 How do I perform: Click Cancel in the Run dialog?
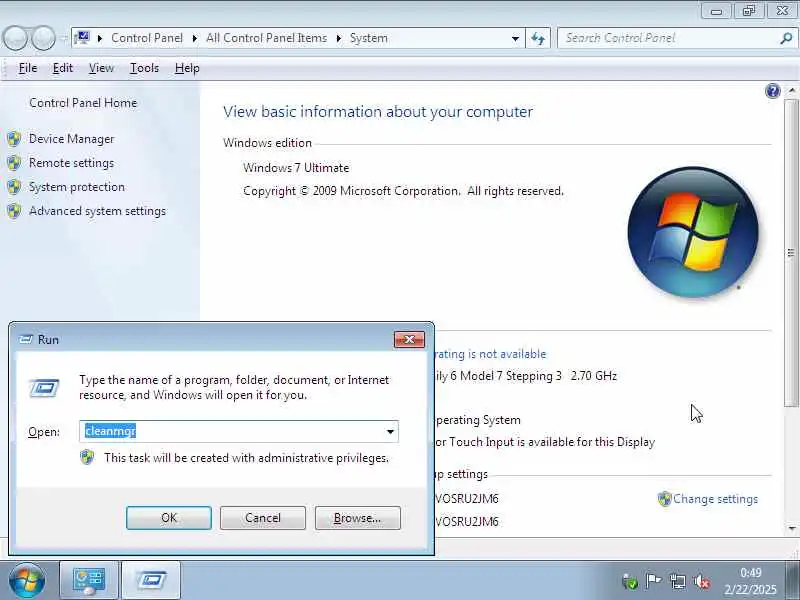tap(263, 518)
